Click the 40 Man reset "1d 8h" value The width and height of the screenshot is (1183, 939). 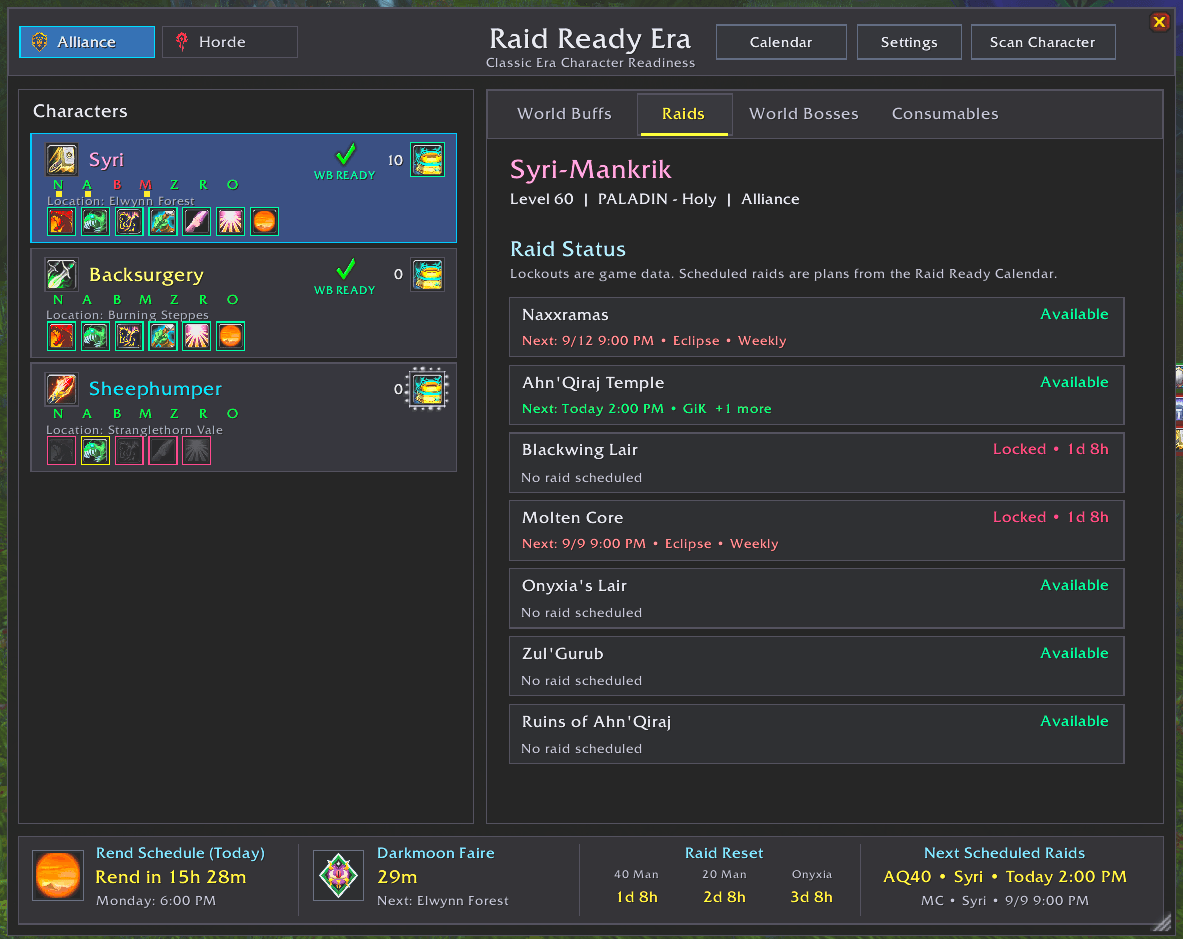point(637,897)
